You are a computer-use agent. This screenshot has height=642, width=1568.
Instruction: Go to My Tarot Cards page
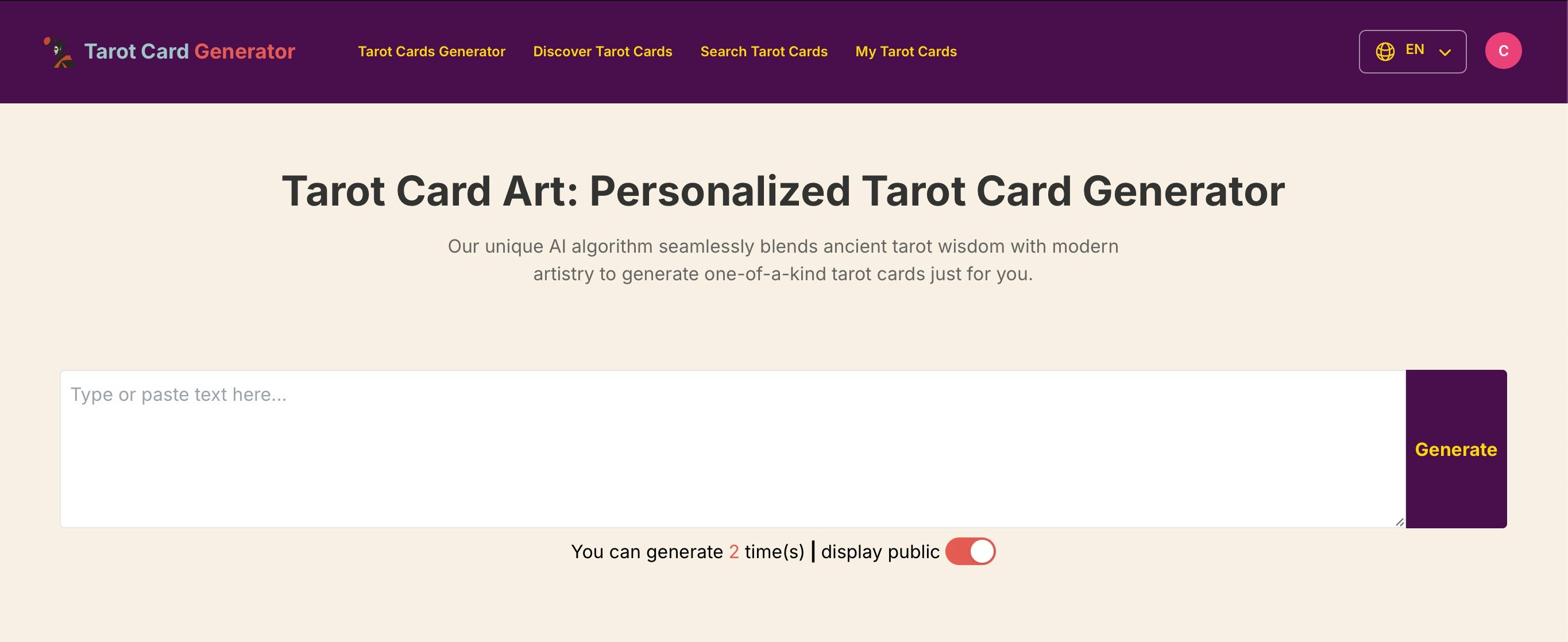[905, 51]
